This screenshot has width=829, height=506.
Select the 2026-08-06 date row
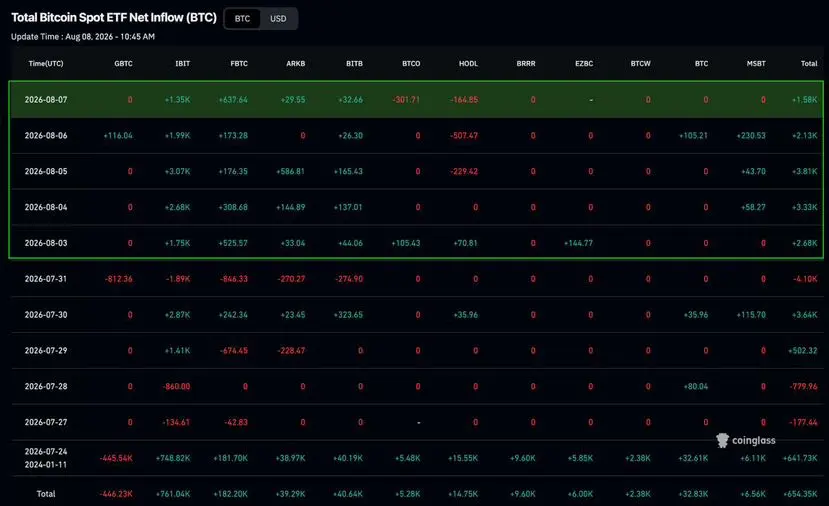point(416,135)
